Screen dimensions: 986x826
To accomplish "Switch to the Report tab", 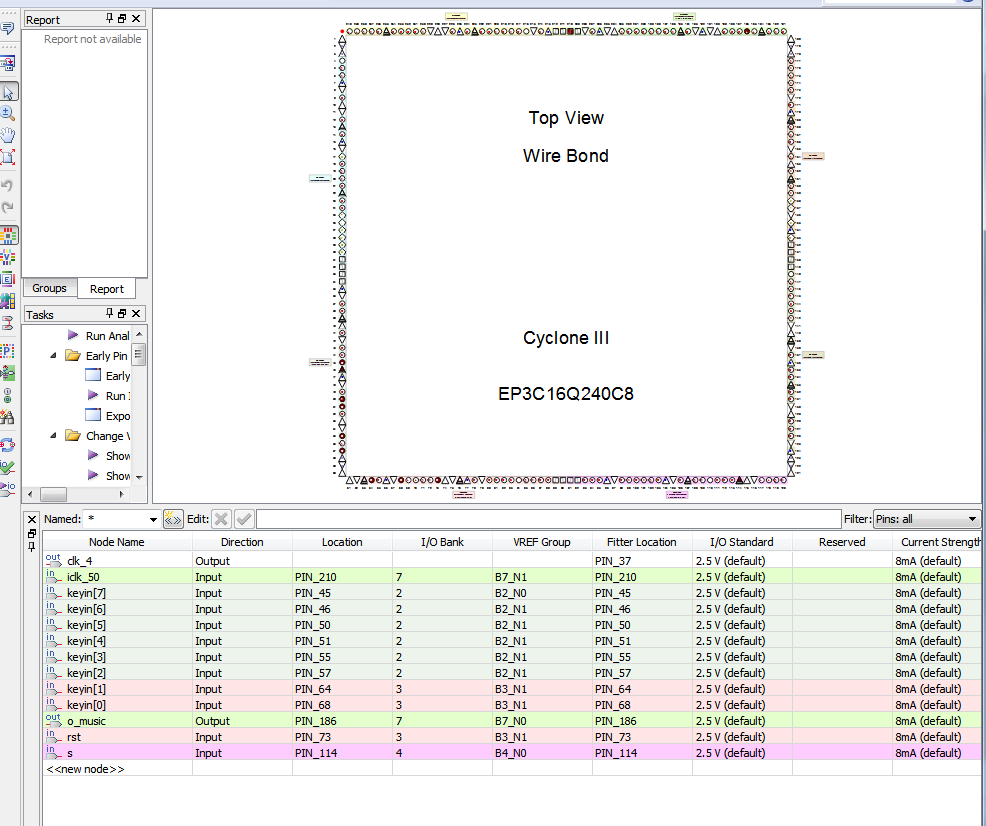I will pyautogui.click(x=107, y=289).
